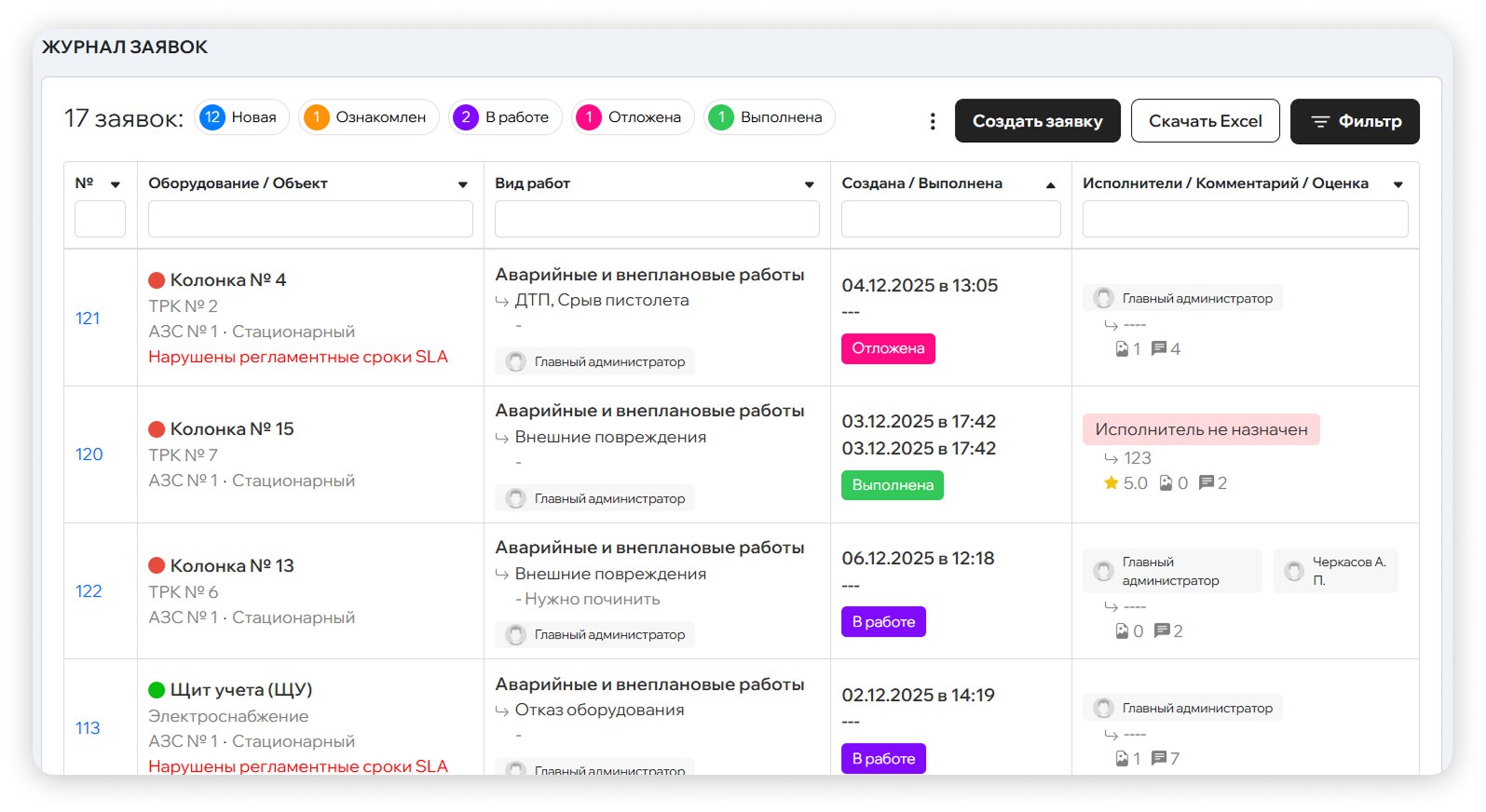
Task: Open the three-dot more options menu
Action: tap(933, 121)
